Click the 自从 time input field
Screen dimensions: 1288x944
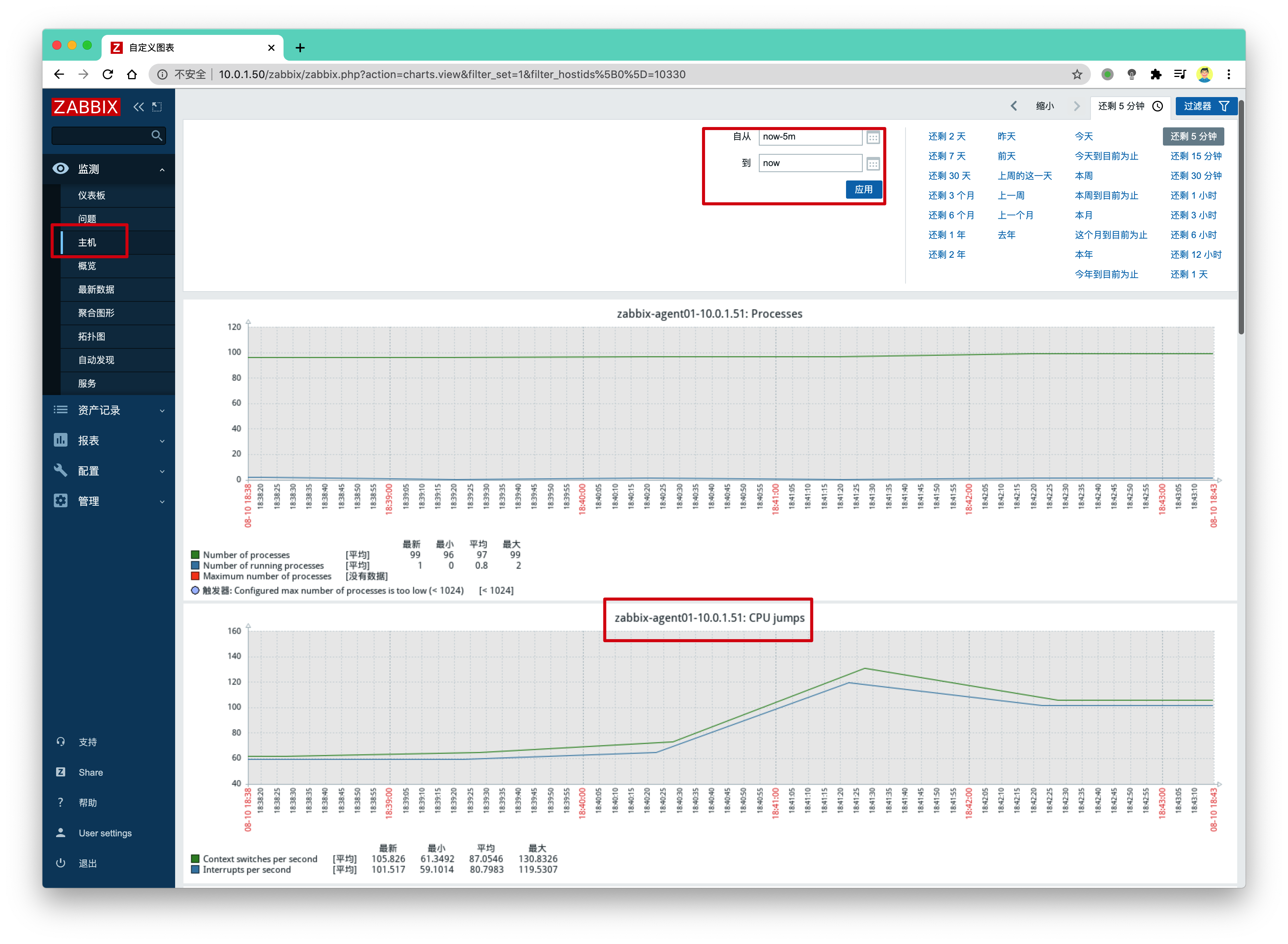tap(810, 137)
